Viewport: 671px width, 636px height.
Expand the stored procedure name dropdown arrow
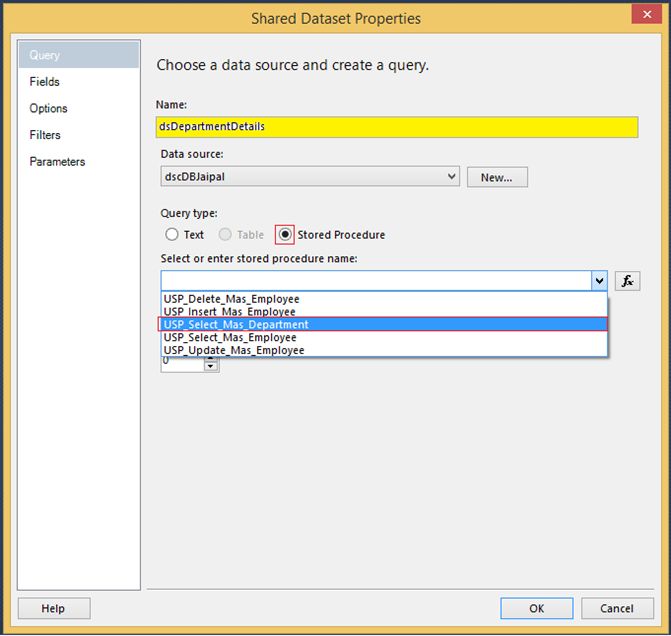[598, 281]
